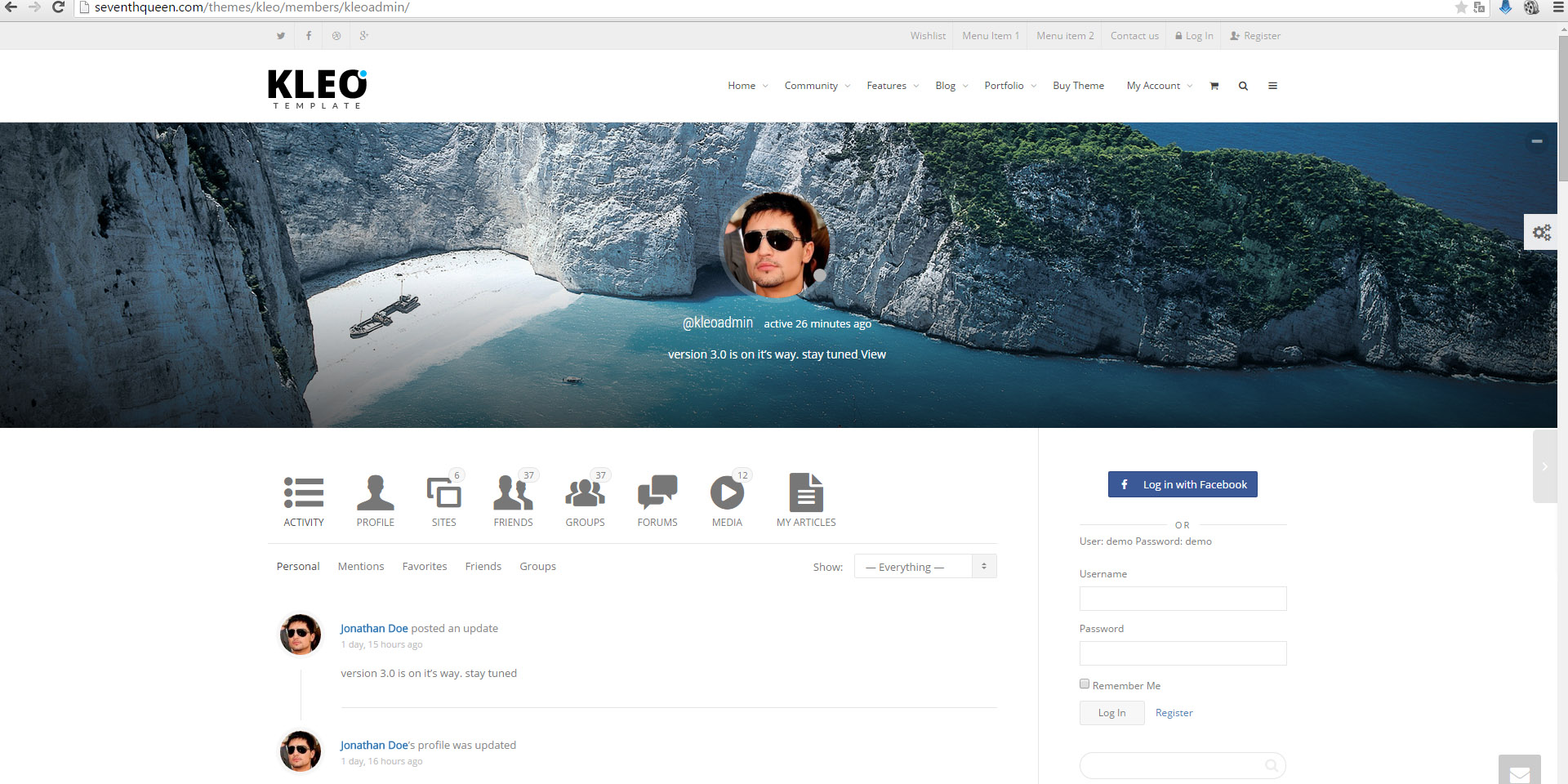The height and width of the screenshot is (784, 1568).
Task: Open the Groups icon tab
Action: pos(586,501)
